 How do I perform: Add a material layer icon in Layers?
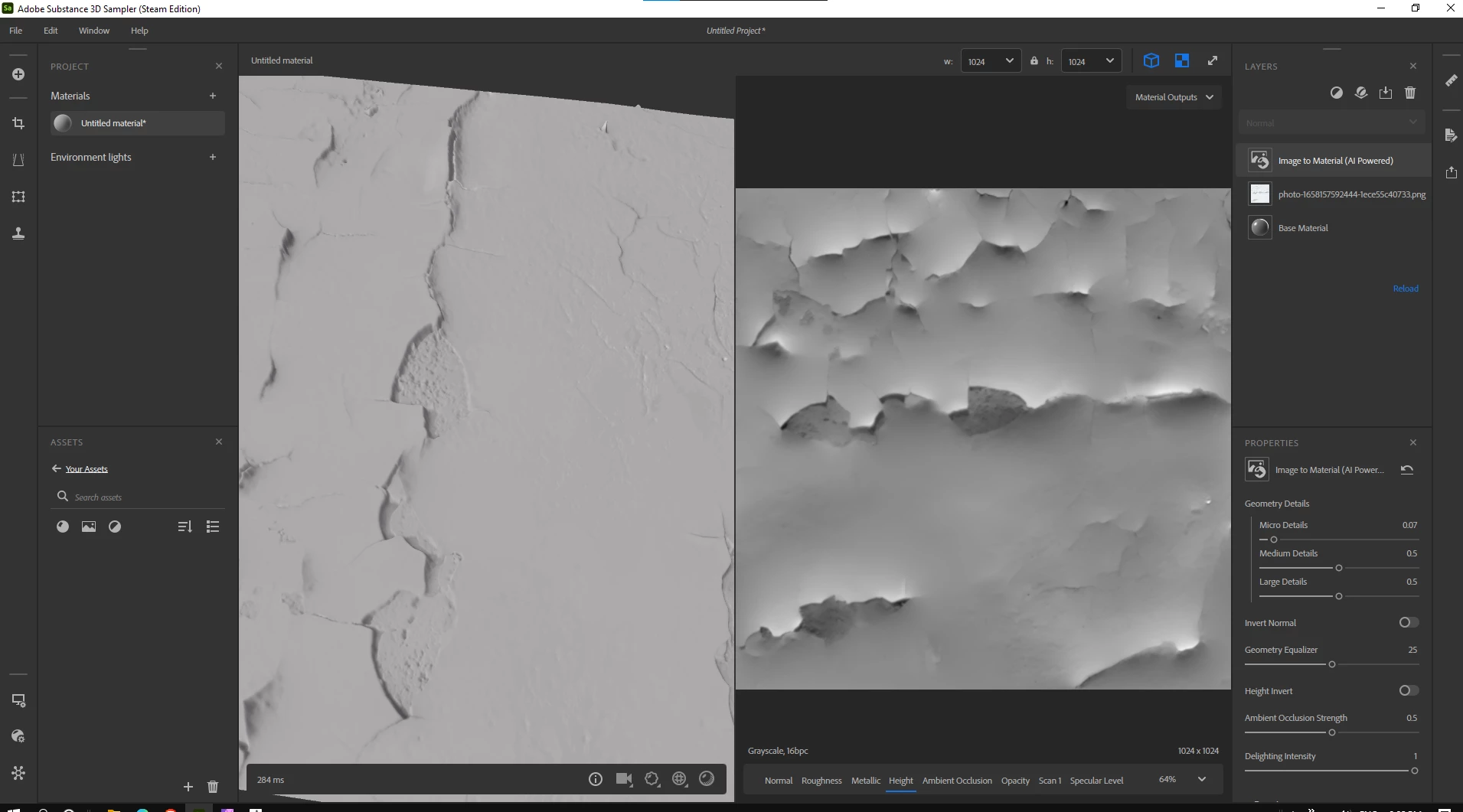coord(1361,93)
